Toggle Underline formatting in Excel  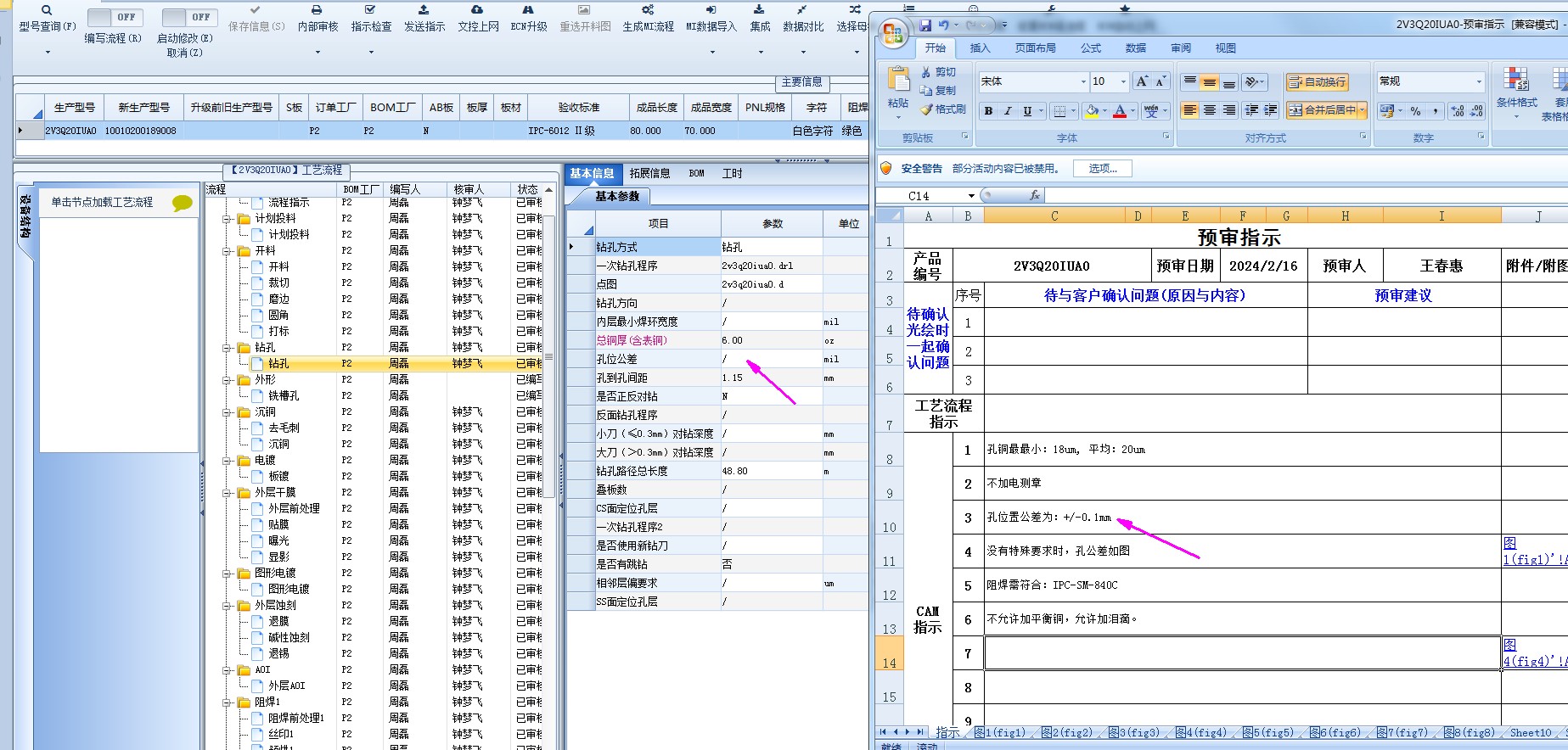(x=1027, y=111)
